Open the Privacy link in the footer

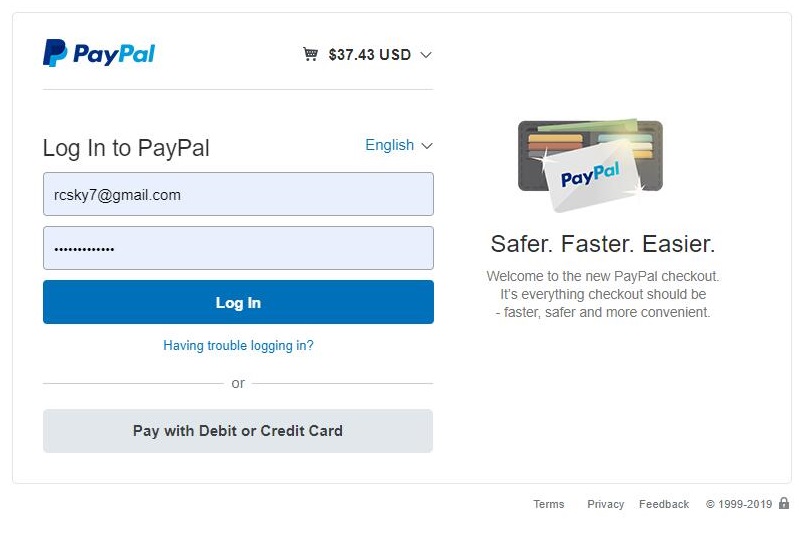pos(605,504)
